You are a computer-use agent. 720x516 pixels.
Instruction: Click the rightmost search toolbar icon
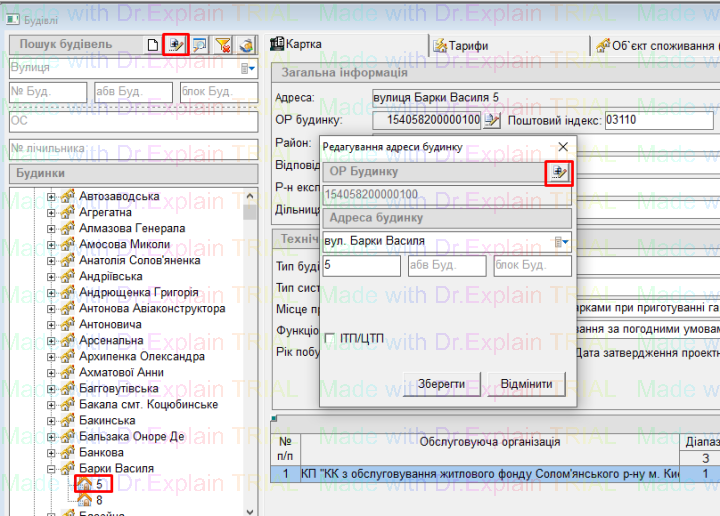click(x=246, y=45)
